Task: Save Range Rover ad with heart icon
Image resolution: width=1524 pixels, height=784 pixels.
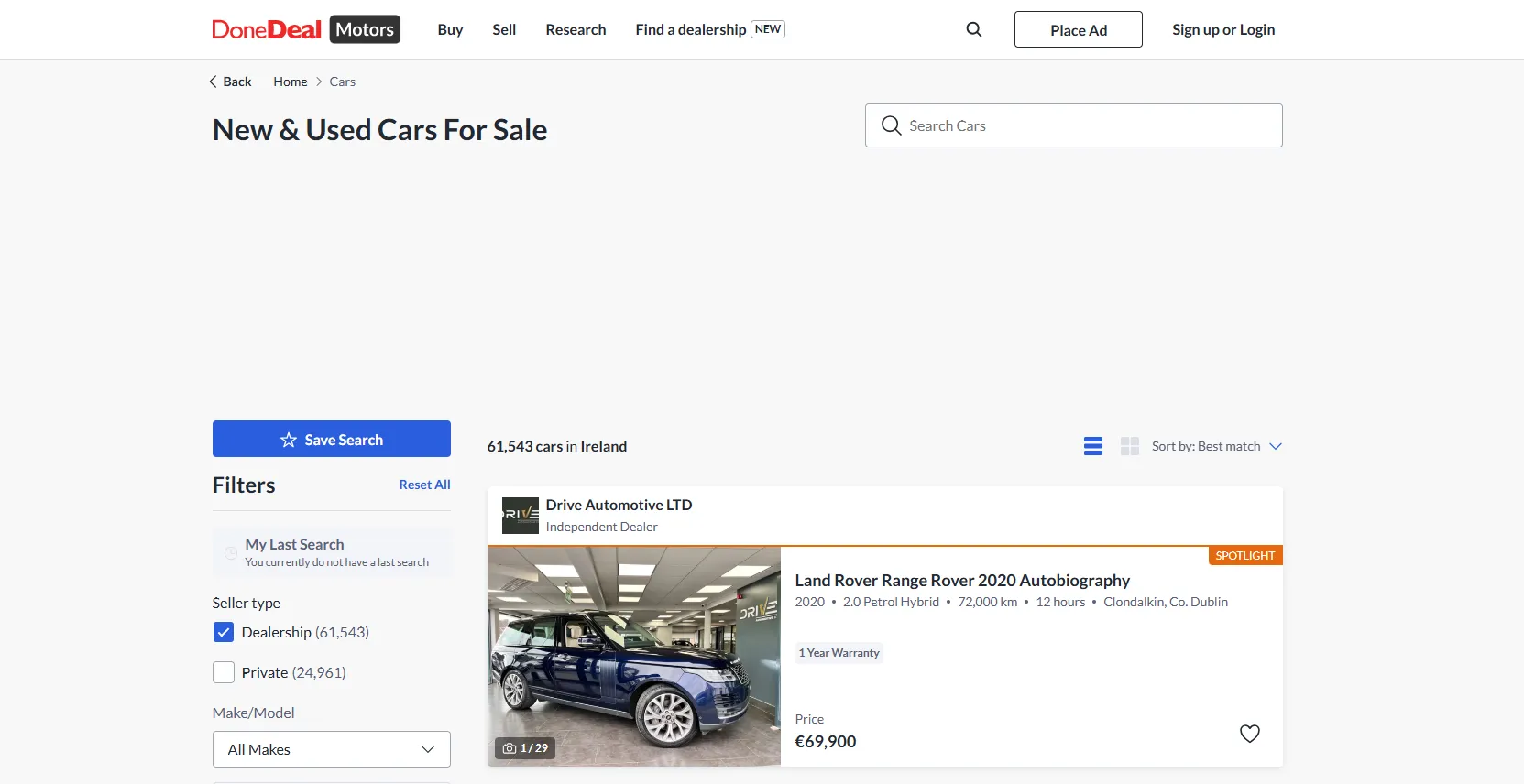Action: 1250,734
